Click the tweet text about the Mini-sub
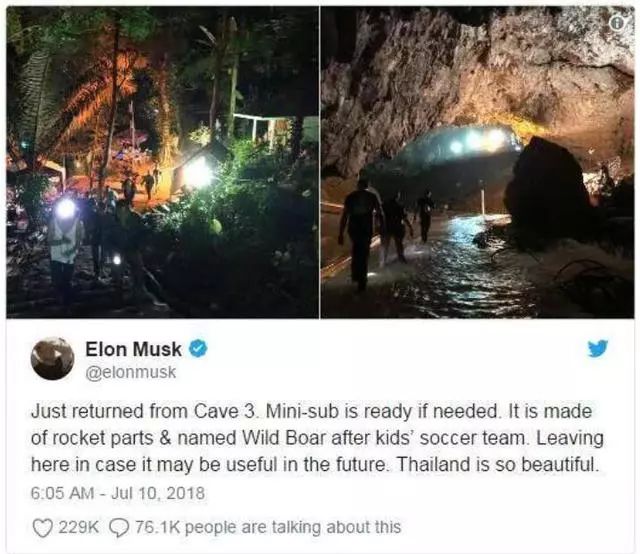This screenshot has height=554, width=640. click(317, 438)
